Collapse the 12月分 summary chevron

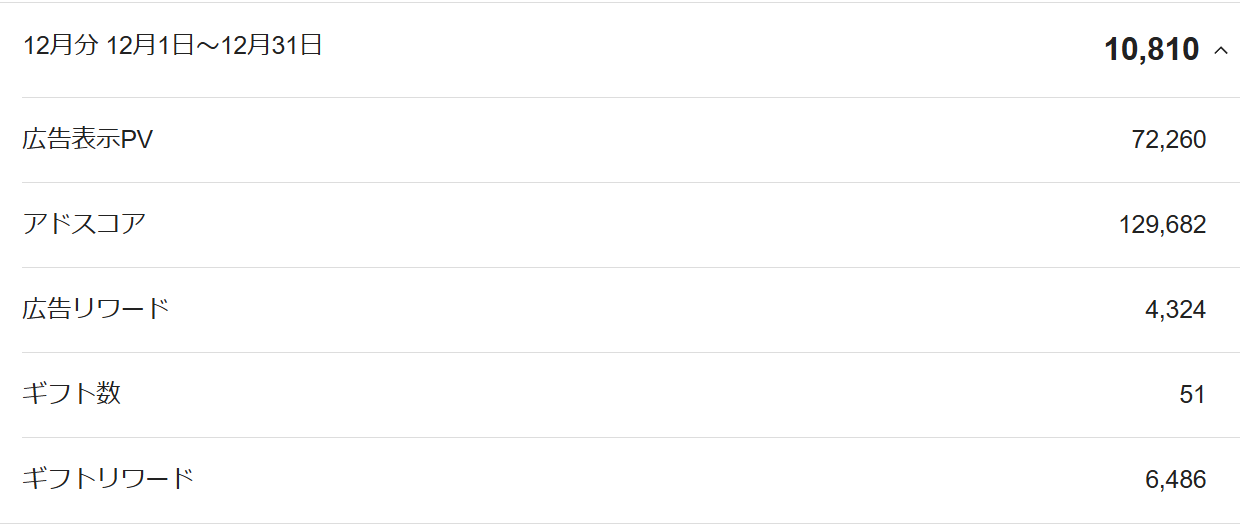(x=1220, y=50)
